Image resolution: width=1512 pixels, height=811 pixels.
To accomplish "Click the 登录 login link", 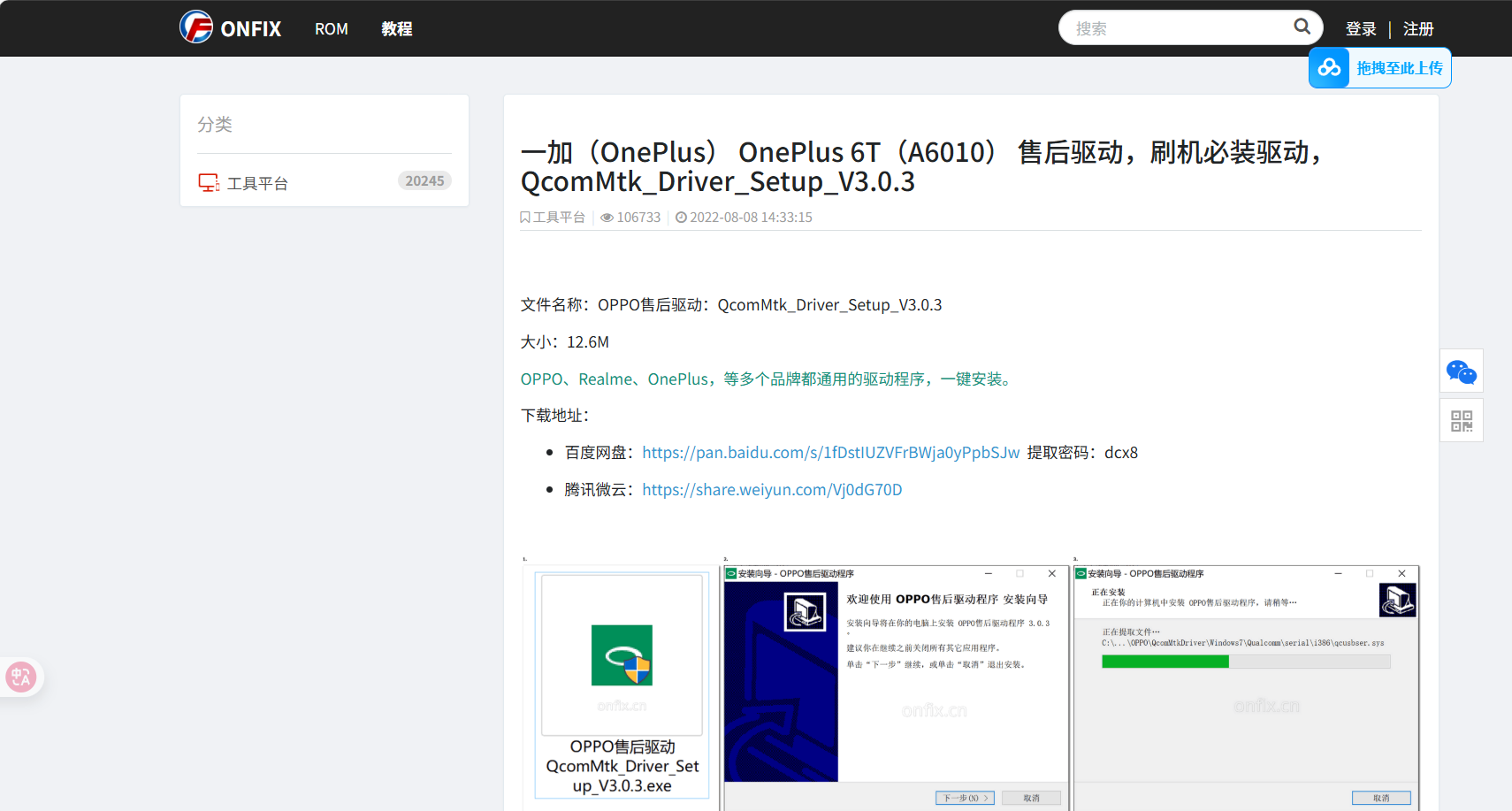I will point(1361,29).
